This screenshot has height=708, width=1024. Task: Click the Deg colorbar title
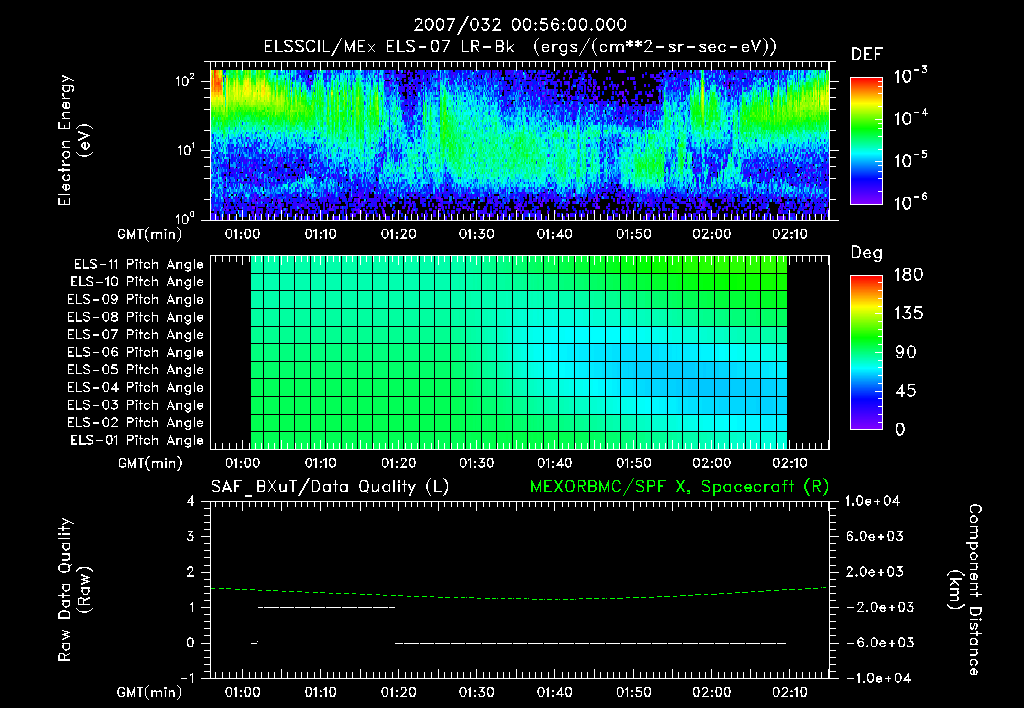(867, 253)
